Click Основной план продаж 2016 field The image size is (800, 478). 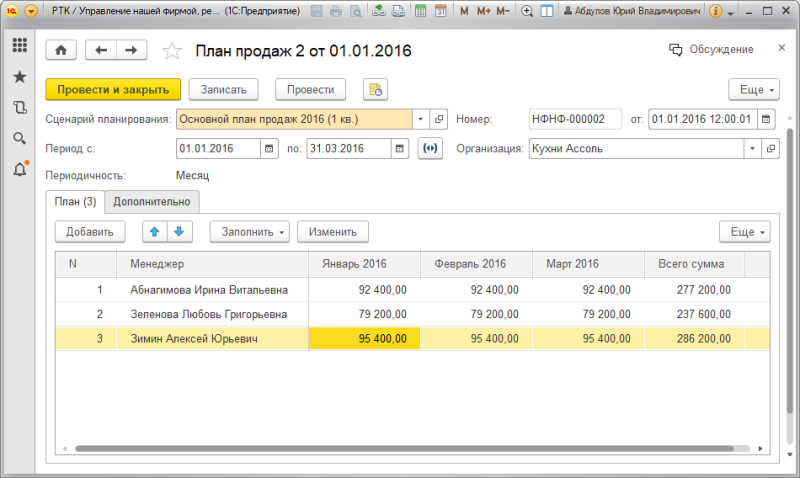pyautogui.click(x=294, y=119)
